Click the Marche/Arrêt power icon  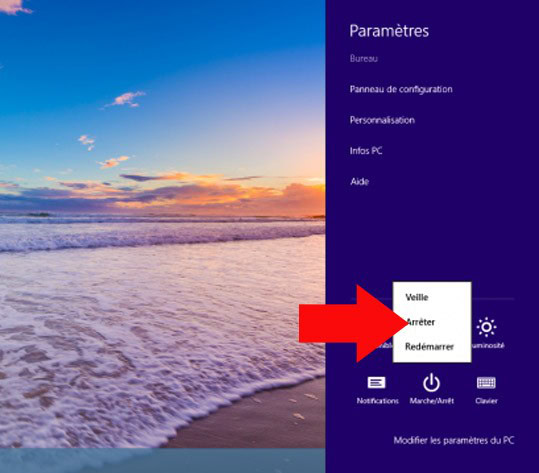click(x=431, y=383)
